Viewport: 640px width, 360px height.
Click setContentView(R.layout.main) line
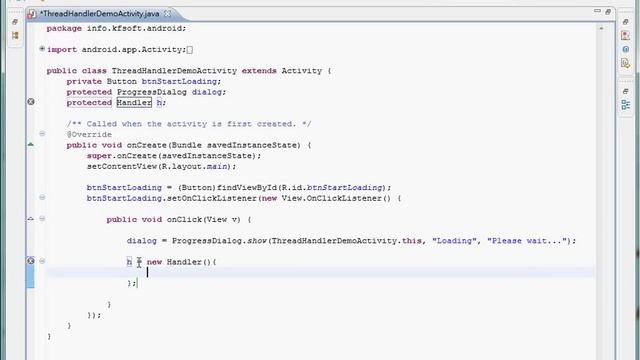click(x=161, y=166)
